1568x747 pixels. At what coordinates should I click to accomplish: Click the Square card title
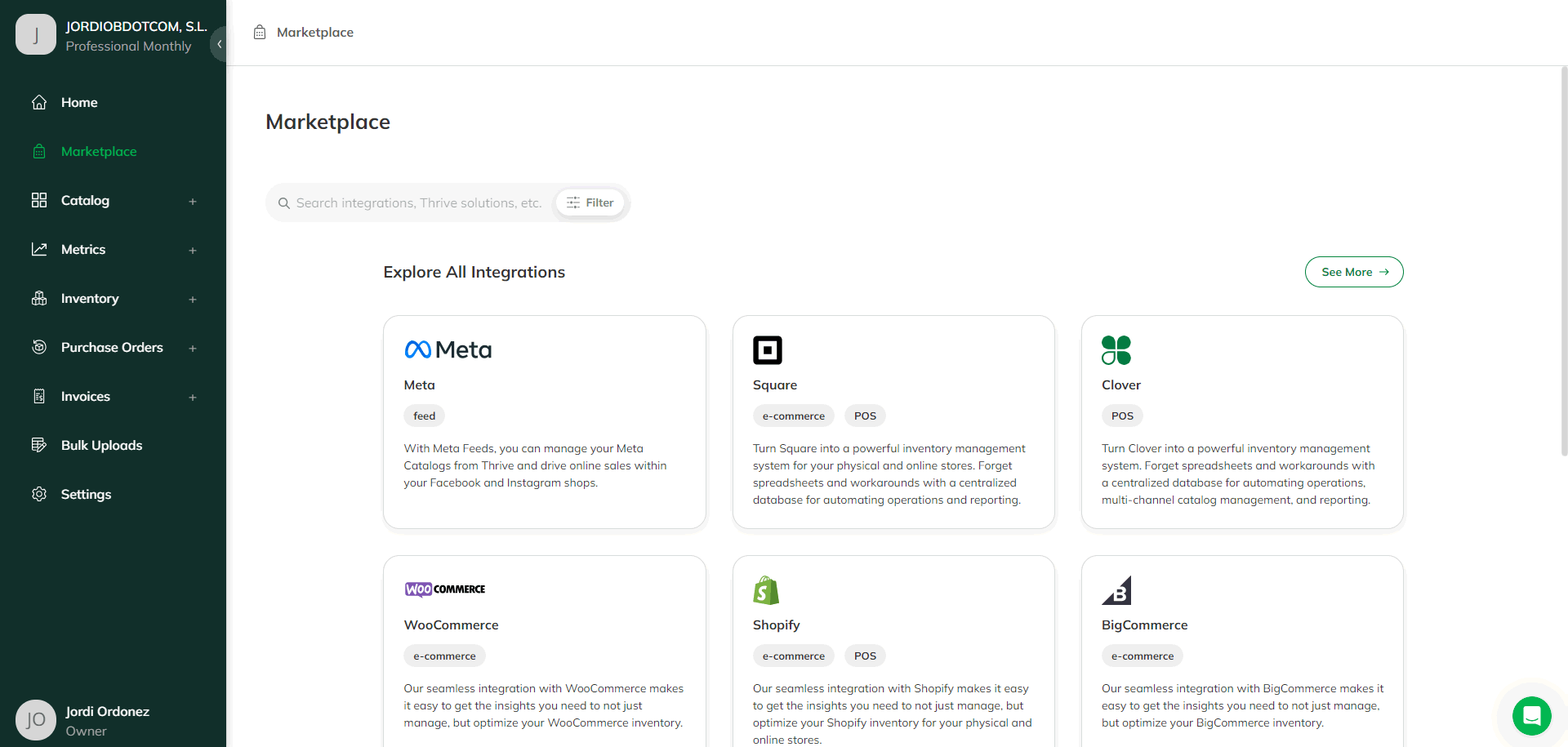774,385
